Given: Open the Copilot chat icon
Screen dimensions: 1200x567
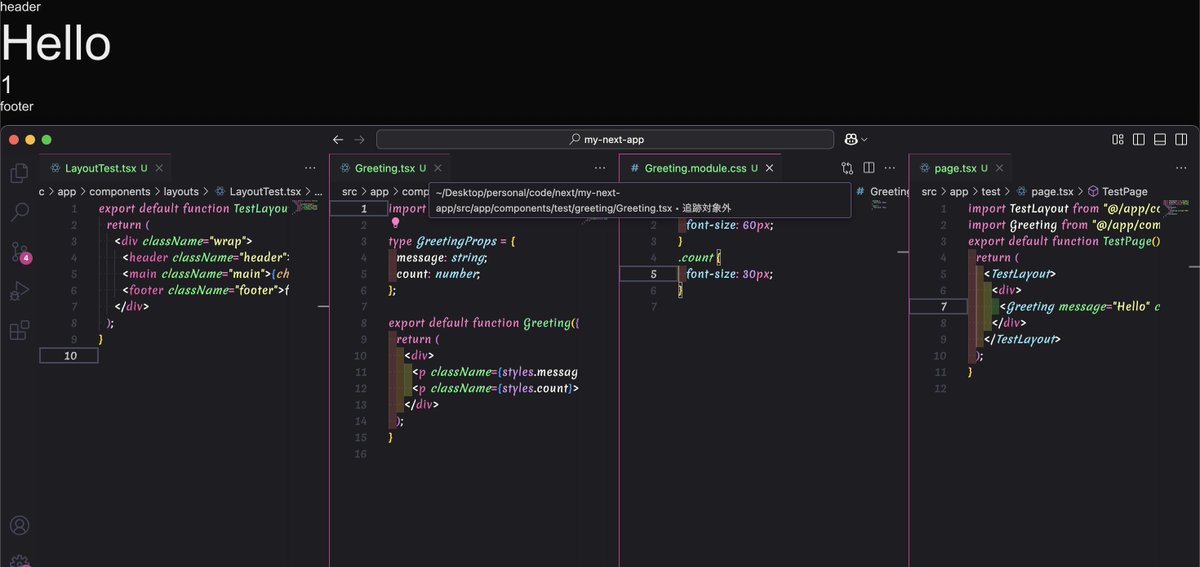Looking at the screenshot, I should pyautogui.click(x=850, y=140).
